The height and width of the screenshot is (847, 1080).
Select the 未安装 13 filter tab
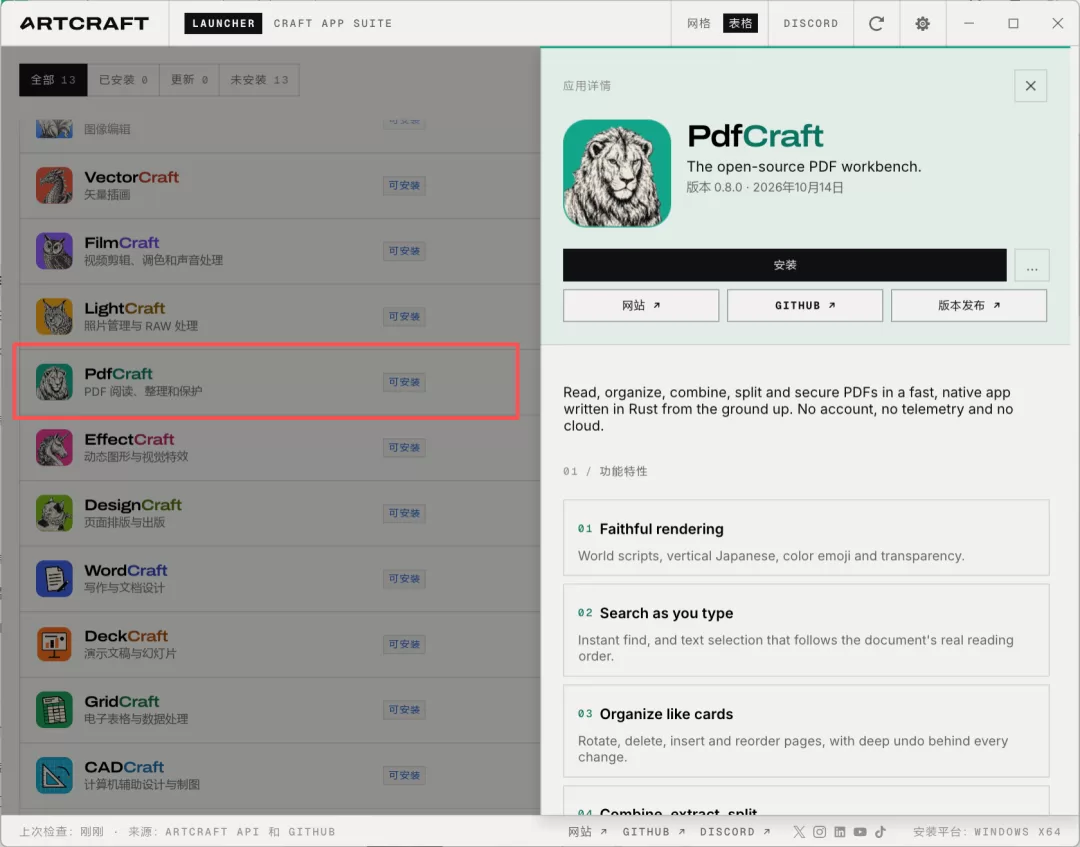[259, 80]
